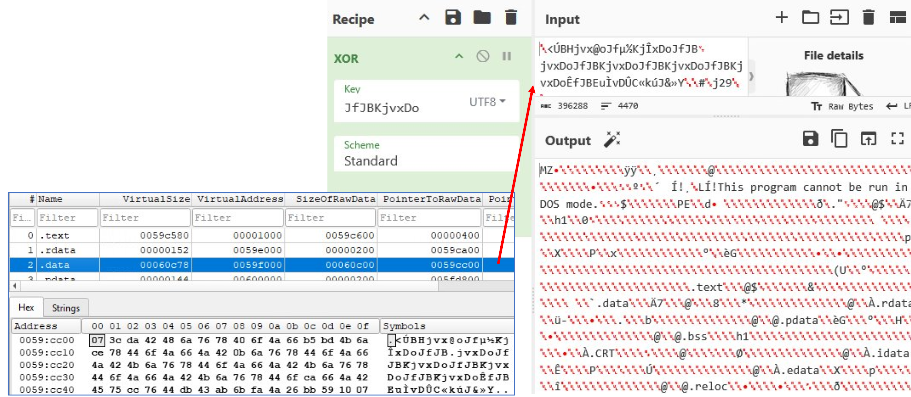Click the symbols text JBKjvxDoJfJBKjvx
The width and height of the screenshot is (911, 397).
coord(447,365)
